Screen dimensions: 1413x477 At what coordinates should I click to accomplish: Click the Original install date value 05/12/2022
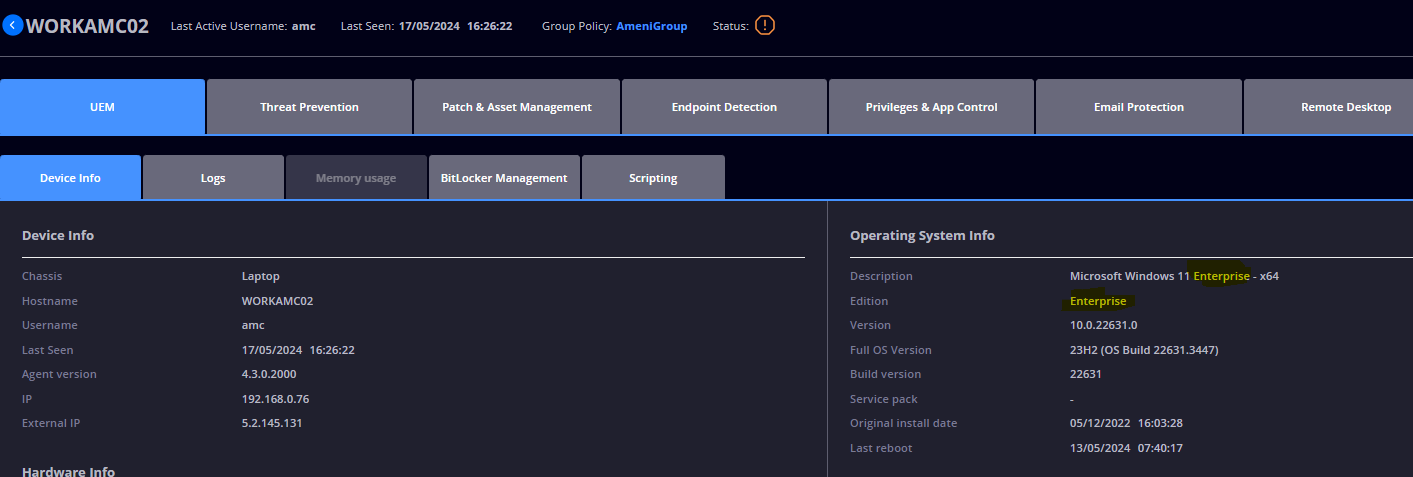point(1126,423)
